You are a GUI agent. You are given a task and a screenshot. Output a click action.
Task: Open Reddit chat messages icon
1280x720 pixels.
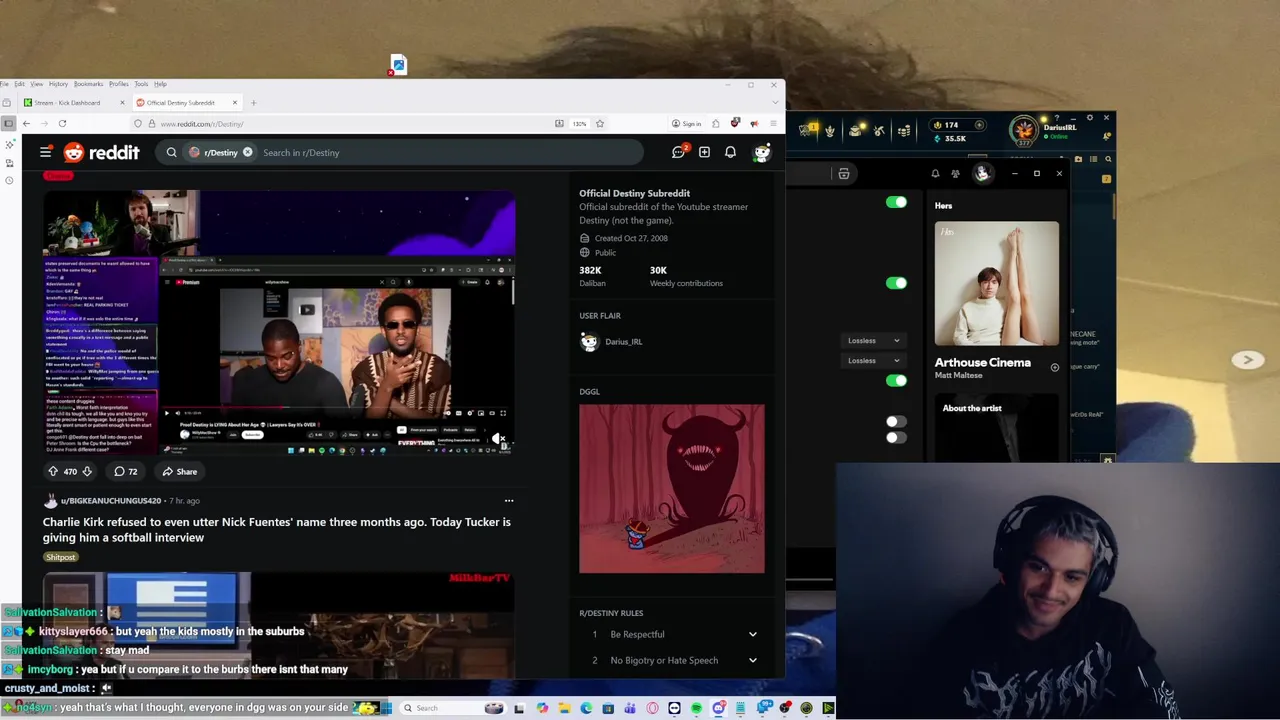678,152
